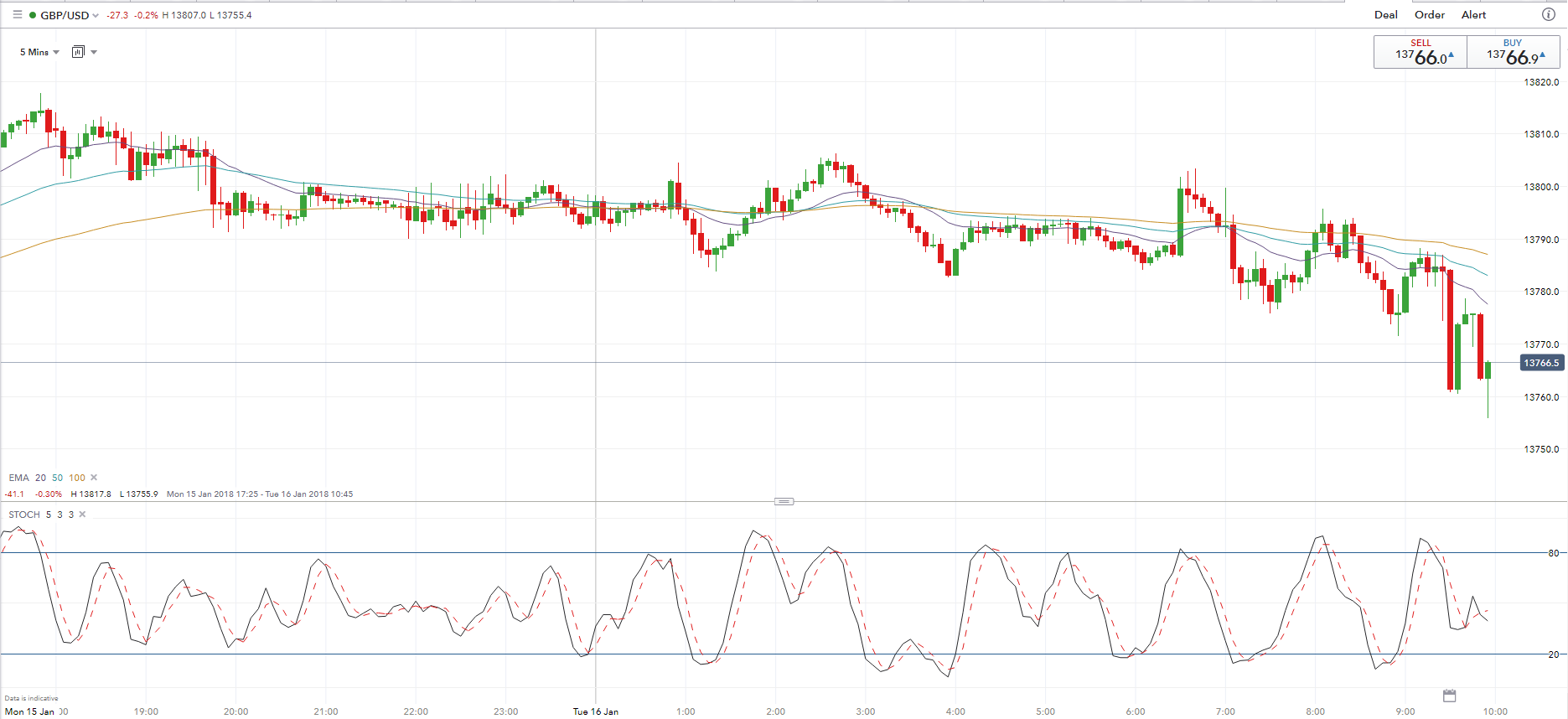Click the BUY 13766.9 price button
1568x719 pixels.
click(x=1513, y=52)
